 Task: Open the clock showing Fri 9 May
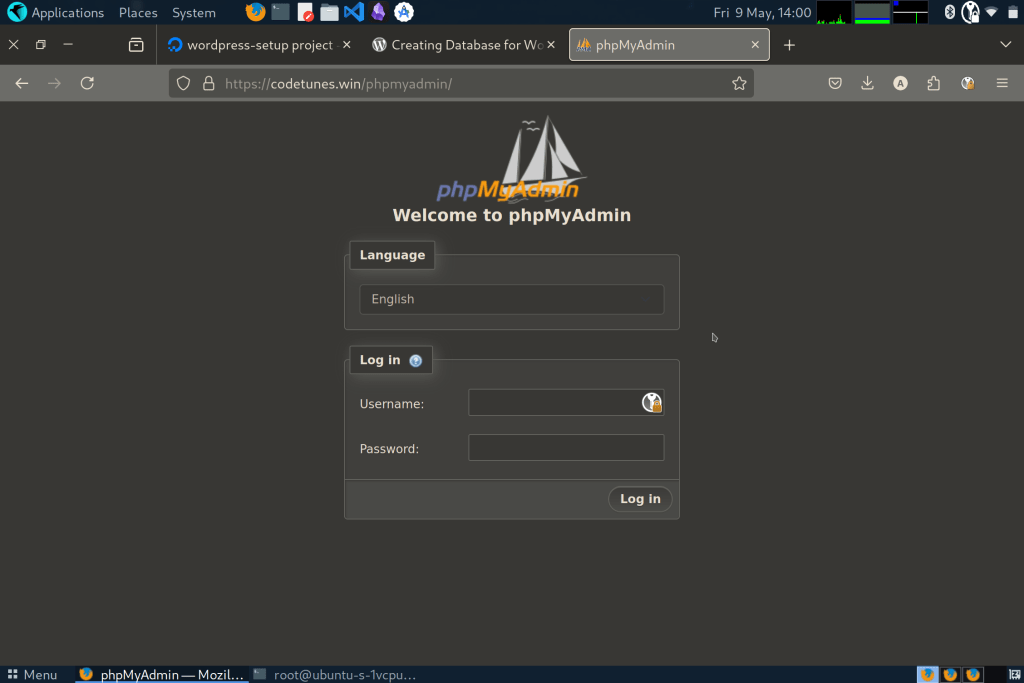[761, 12]
